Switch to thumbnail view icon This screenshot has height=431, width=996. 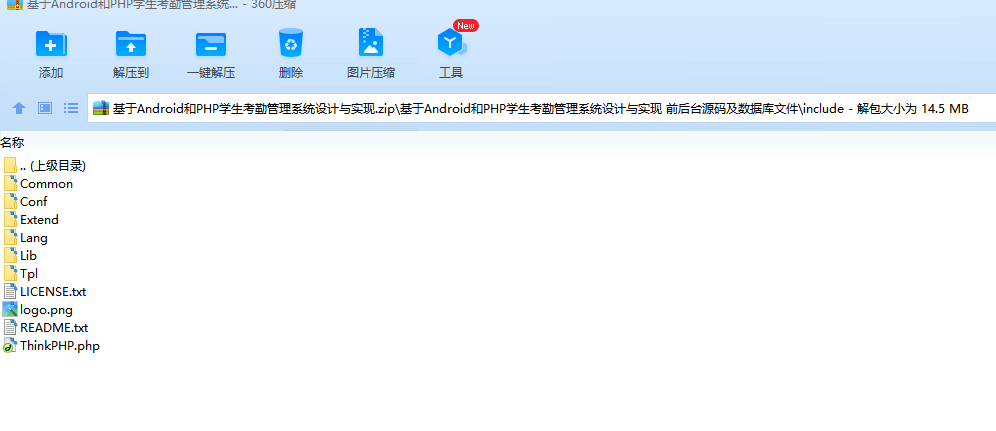coord(45,108)
